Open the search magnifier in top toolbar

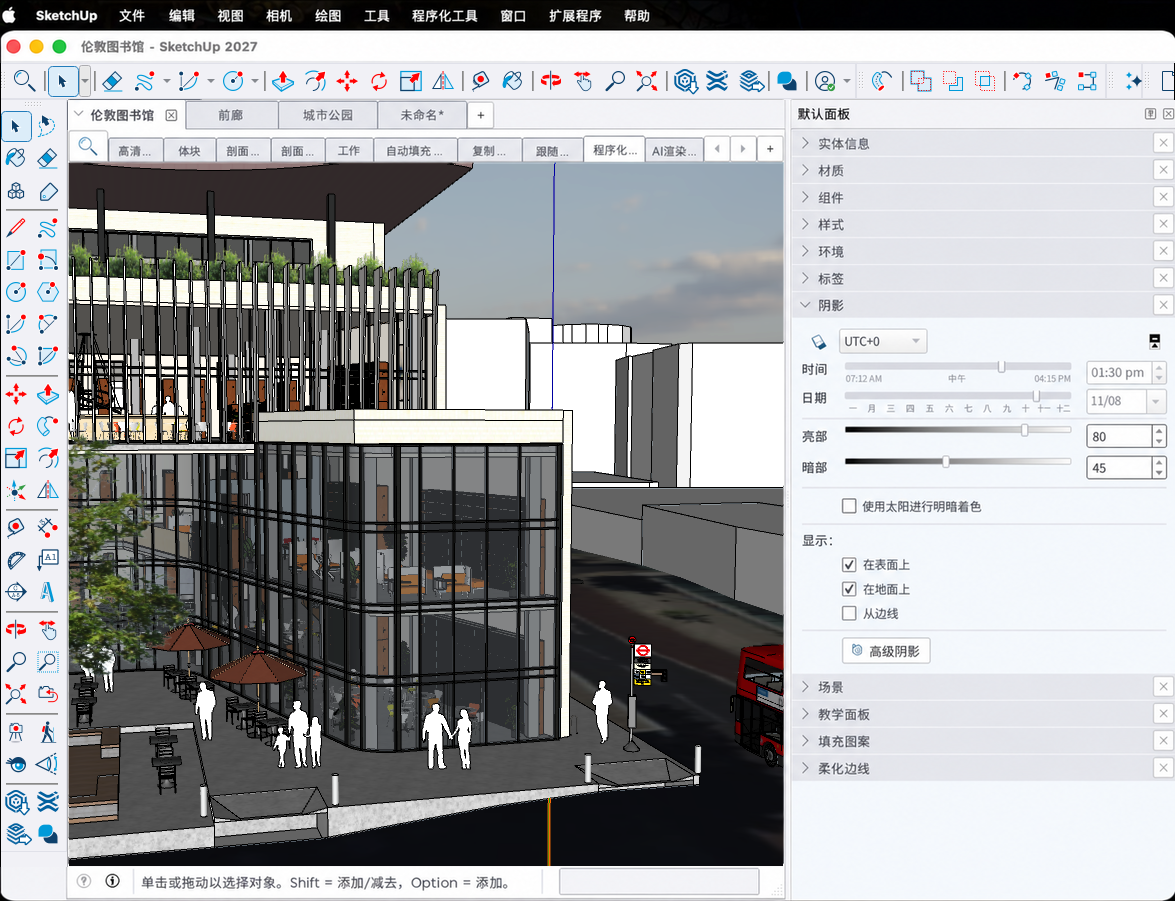coord(24,80)
